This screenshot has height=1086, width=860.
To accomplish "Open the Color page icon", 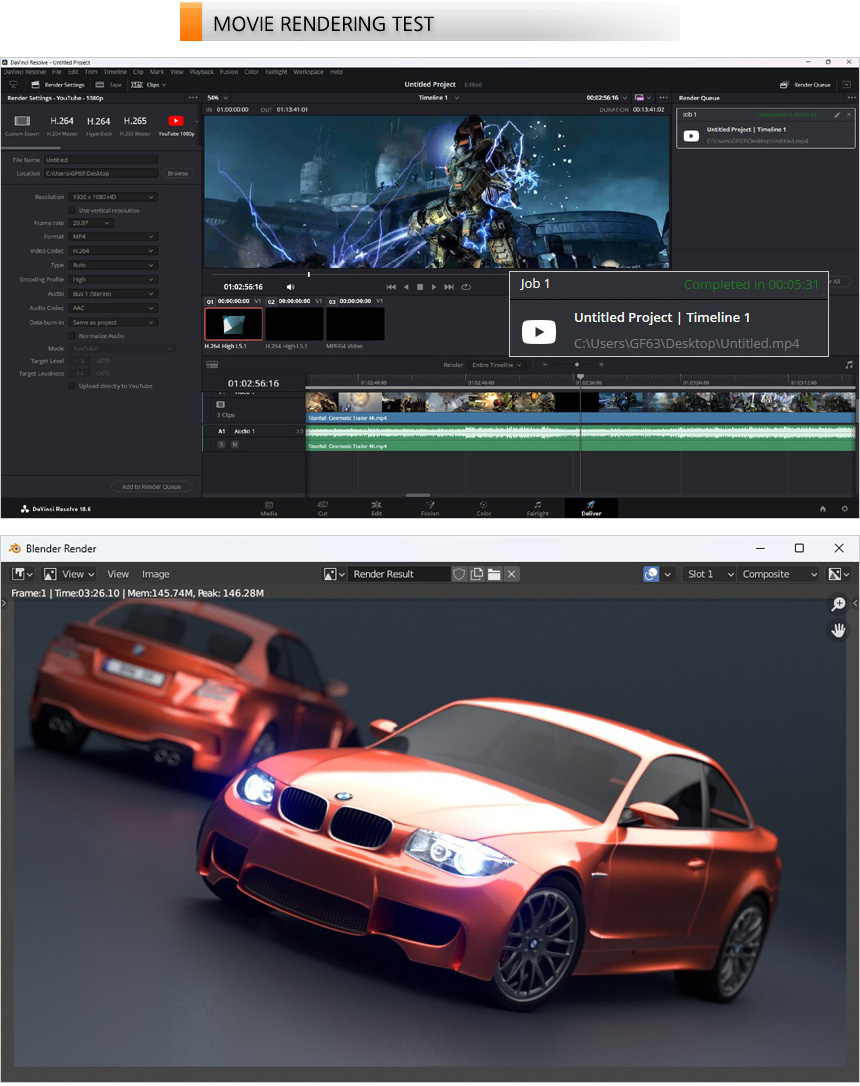I will [483, 507].
